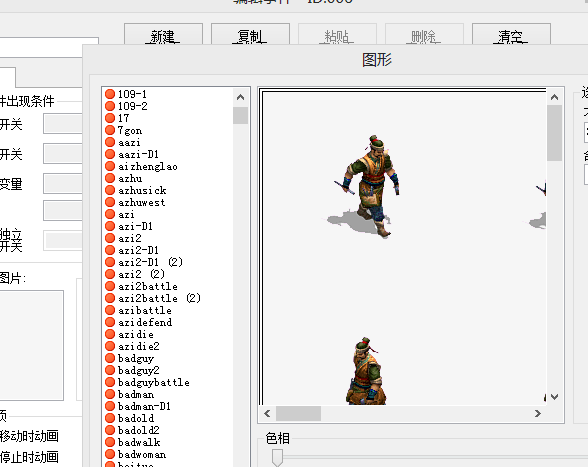Click the 复制 (Copy) button

pyautogui.click(x=250, y=35)
